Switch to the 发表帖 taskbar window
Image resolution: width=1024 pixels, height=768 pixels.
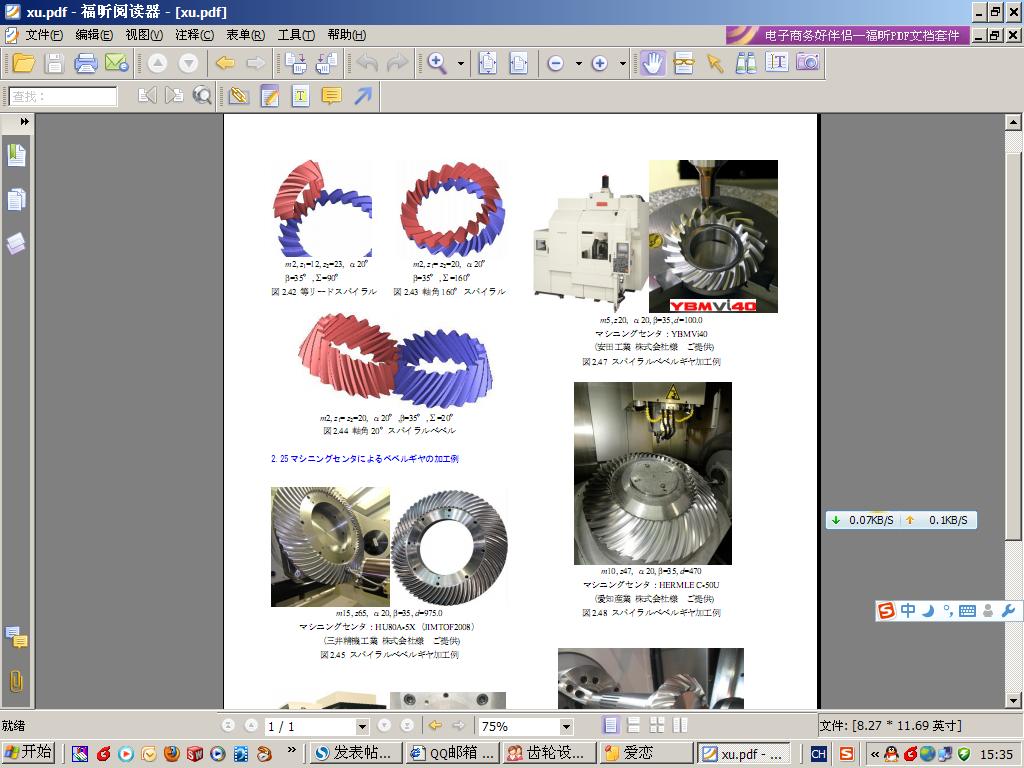tap(355, 753)
